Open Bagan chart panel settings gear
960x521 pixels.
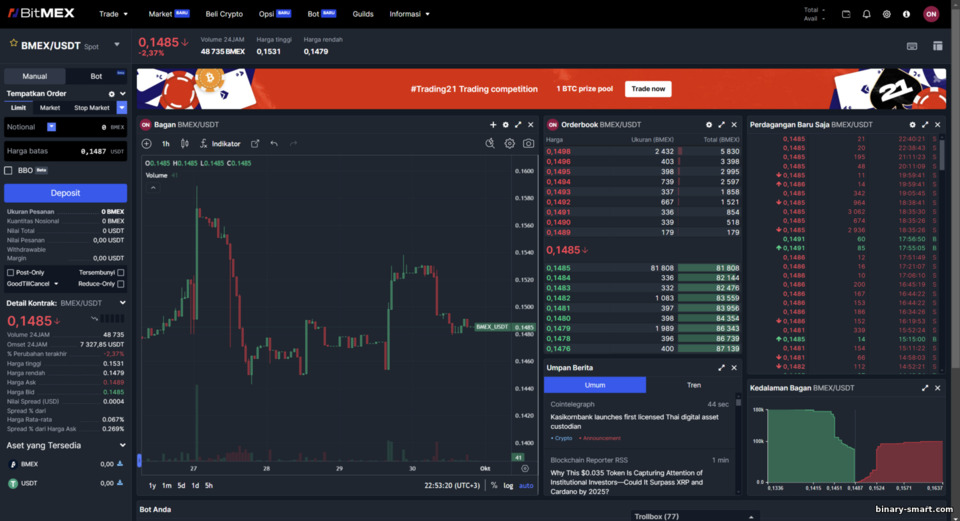tap(506, 125)
